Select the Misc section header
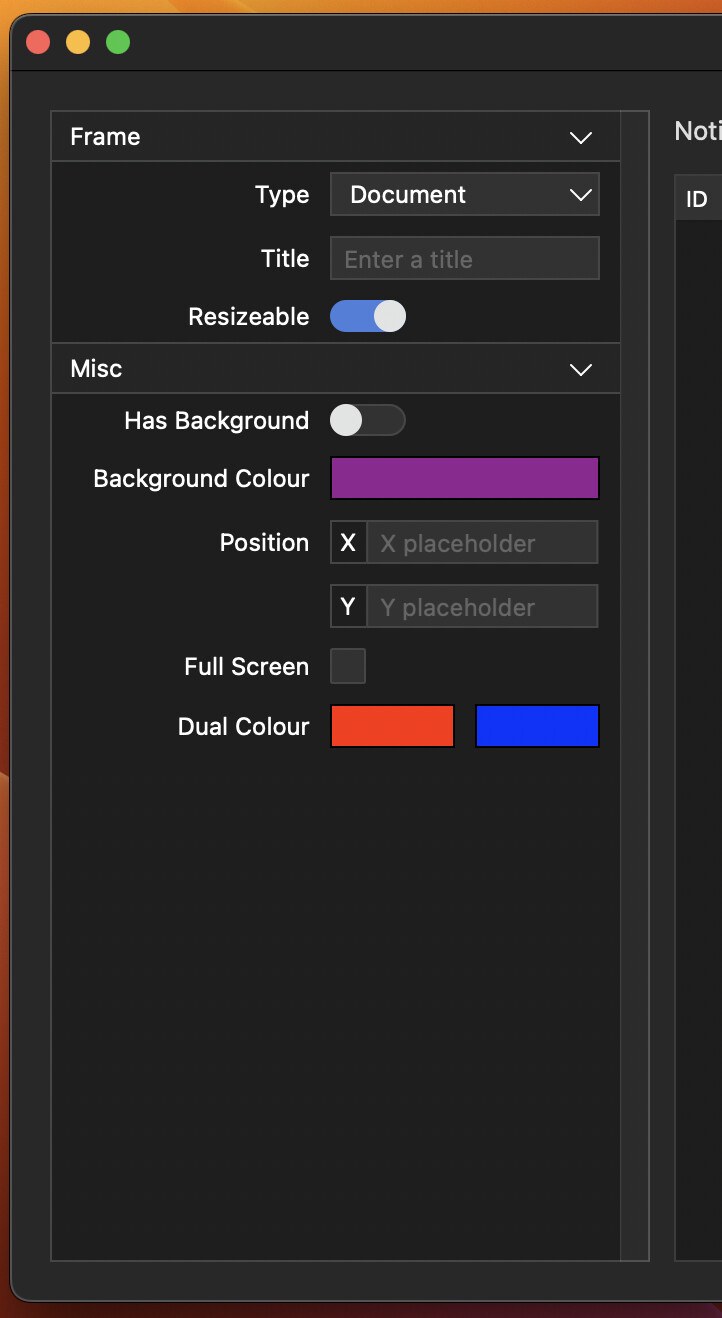This screenshot has height=1318, width=722. pos(336,369)
